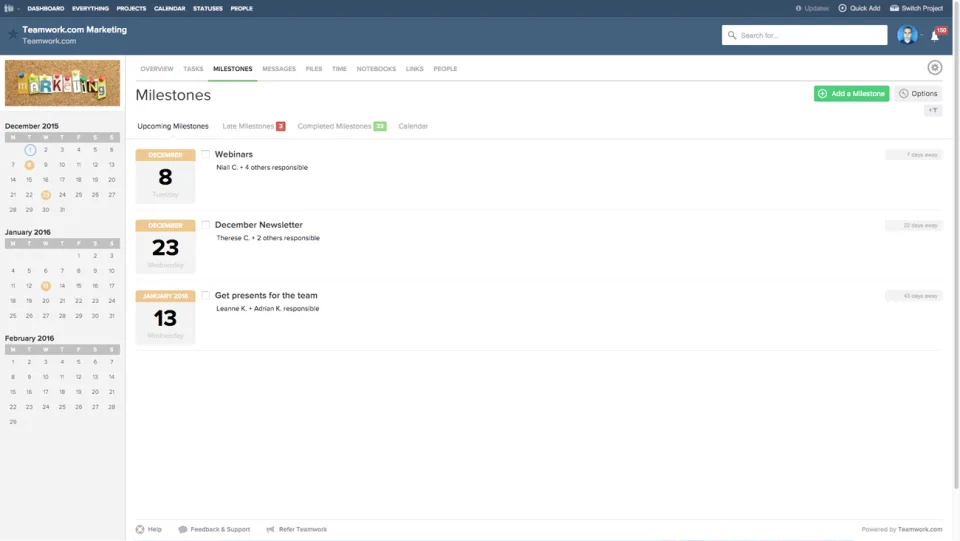
Task: Mark the Webinars milestone complete
Action: click(x=205, y=154)
